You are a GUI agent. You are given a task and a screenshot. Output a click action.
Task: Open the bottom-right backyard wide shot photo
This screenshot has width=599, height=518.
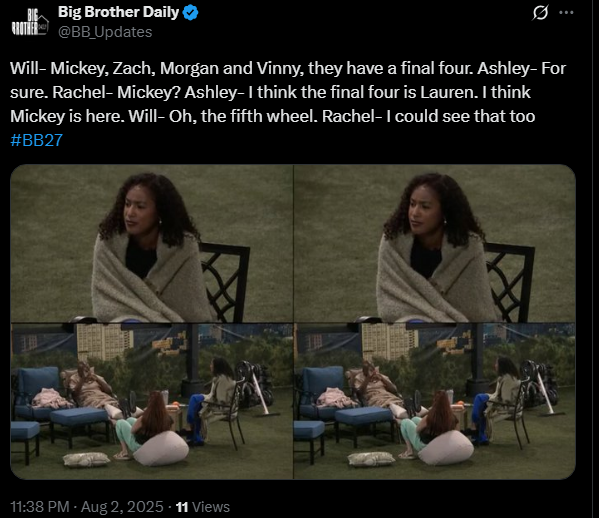click(x=435, y=401)
